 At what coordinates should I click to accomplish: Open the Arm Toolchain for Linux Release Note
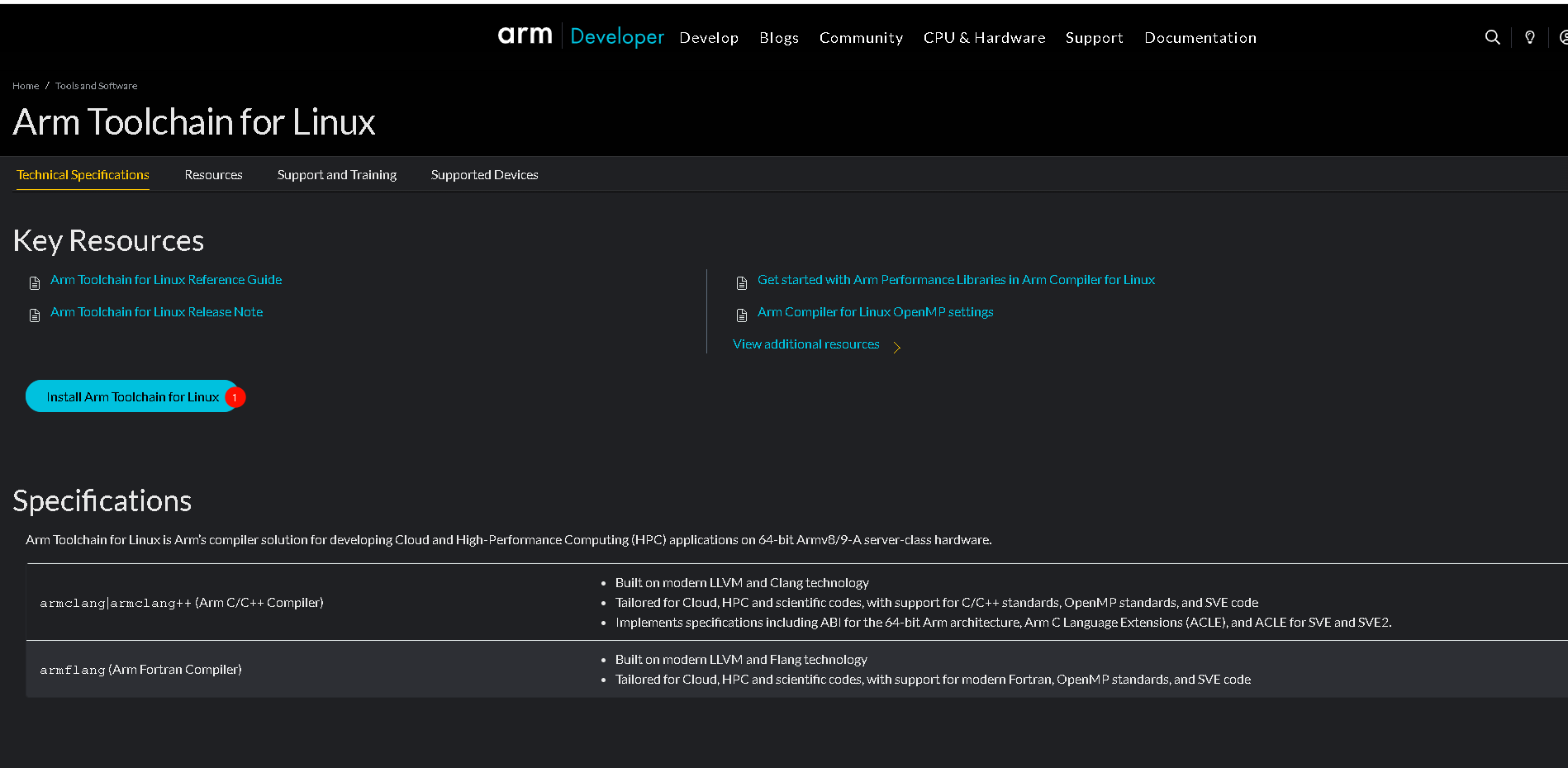pyautogui.click(x=156, y=311)
